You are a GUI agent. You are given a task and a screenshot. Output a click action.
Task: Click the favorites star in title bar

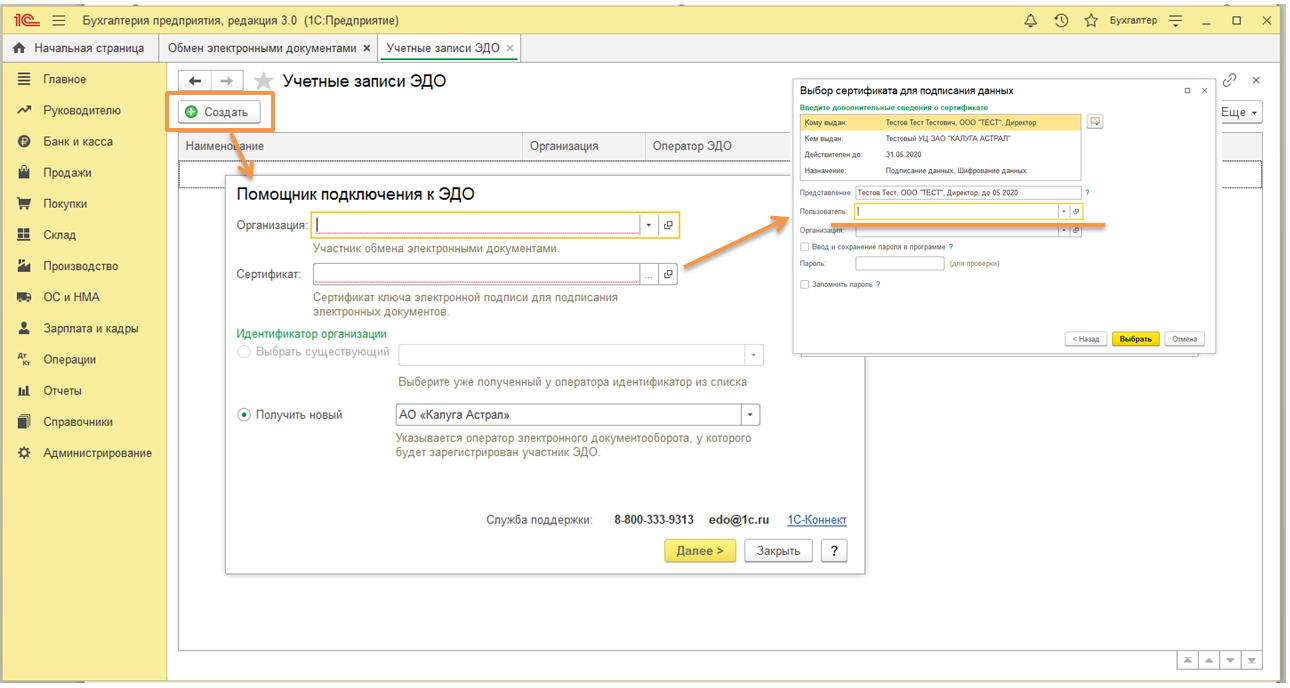pos(1091,21)
